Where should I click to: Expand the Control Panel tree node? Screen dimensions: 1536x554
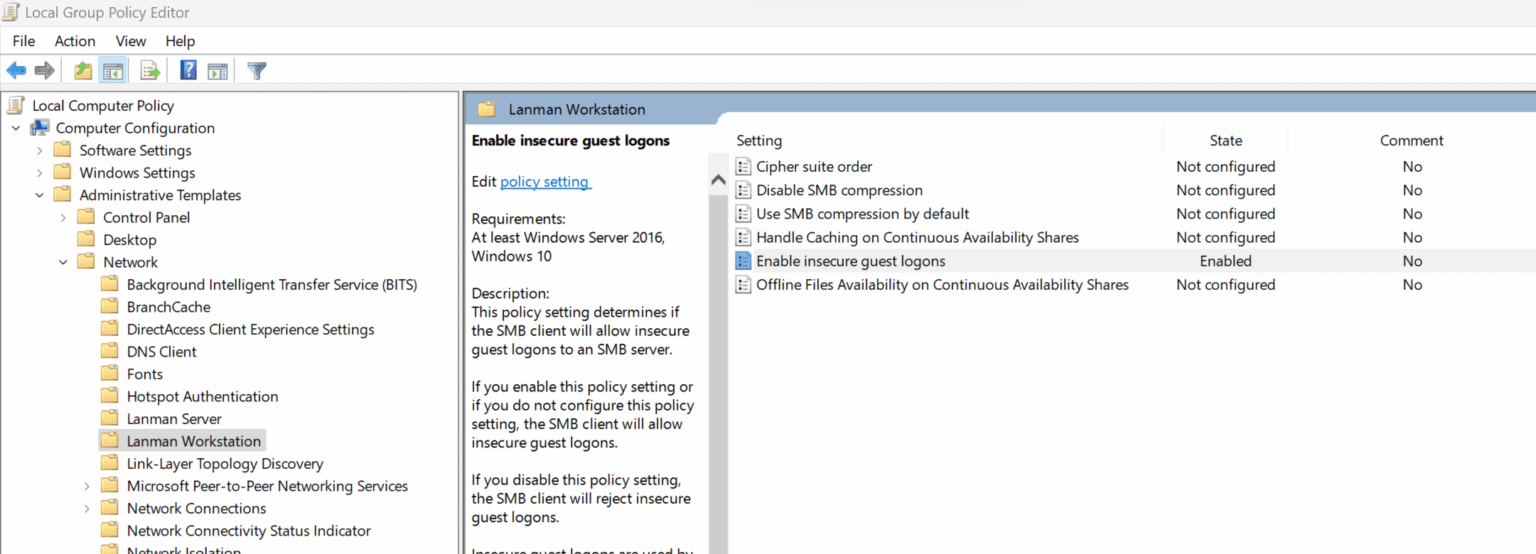(63, 217)
